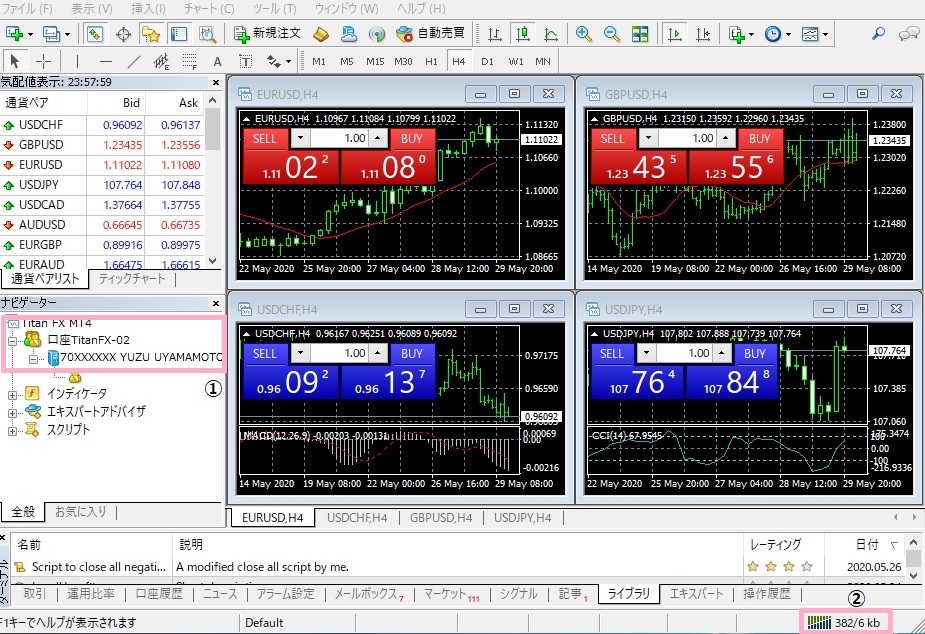Zoom in on the chart
Screen dimensions: 925x634
click(583, 34)
